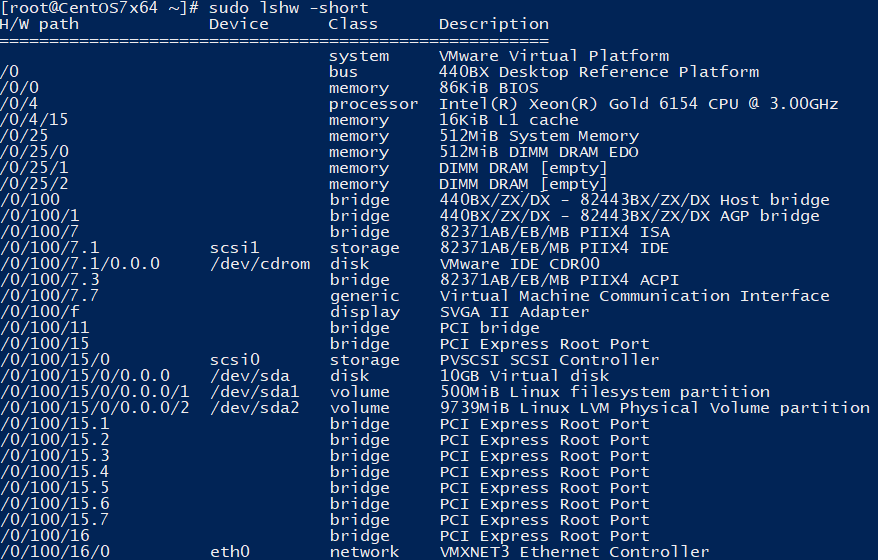This screenshot has width=878, height=560.
Task: Click the 'H/W path' column header
Action: [x=40, y=23]
